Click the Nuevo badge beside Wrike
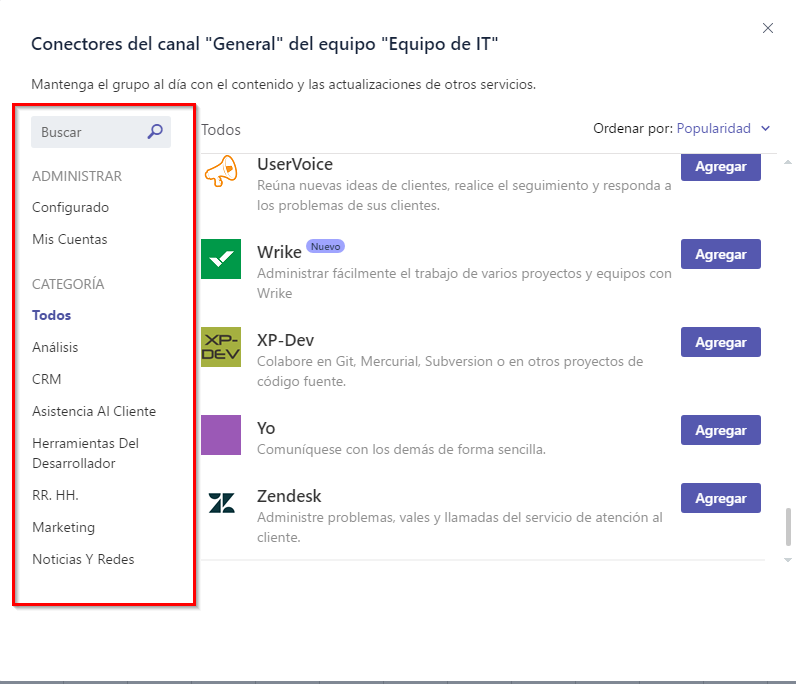The width and height of the screenshot is (796, 684). coord(325,246)
